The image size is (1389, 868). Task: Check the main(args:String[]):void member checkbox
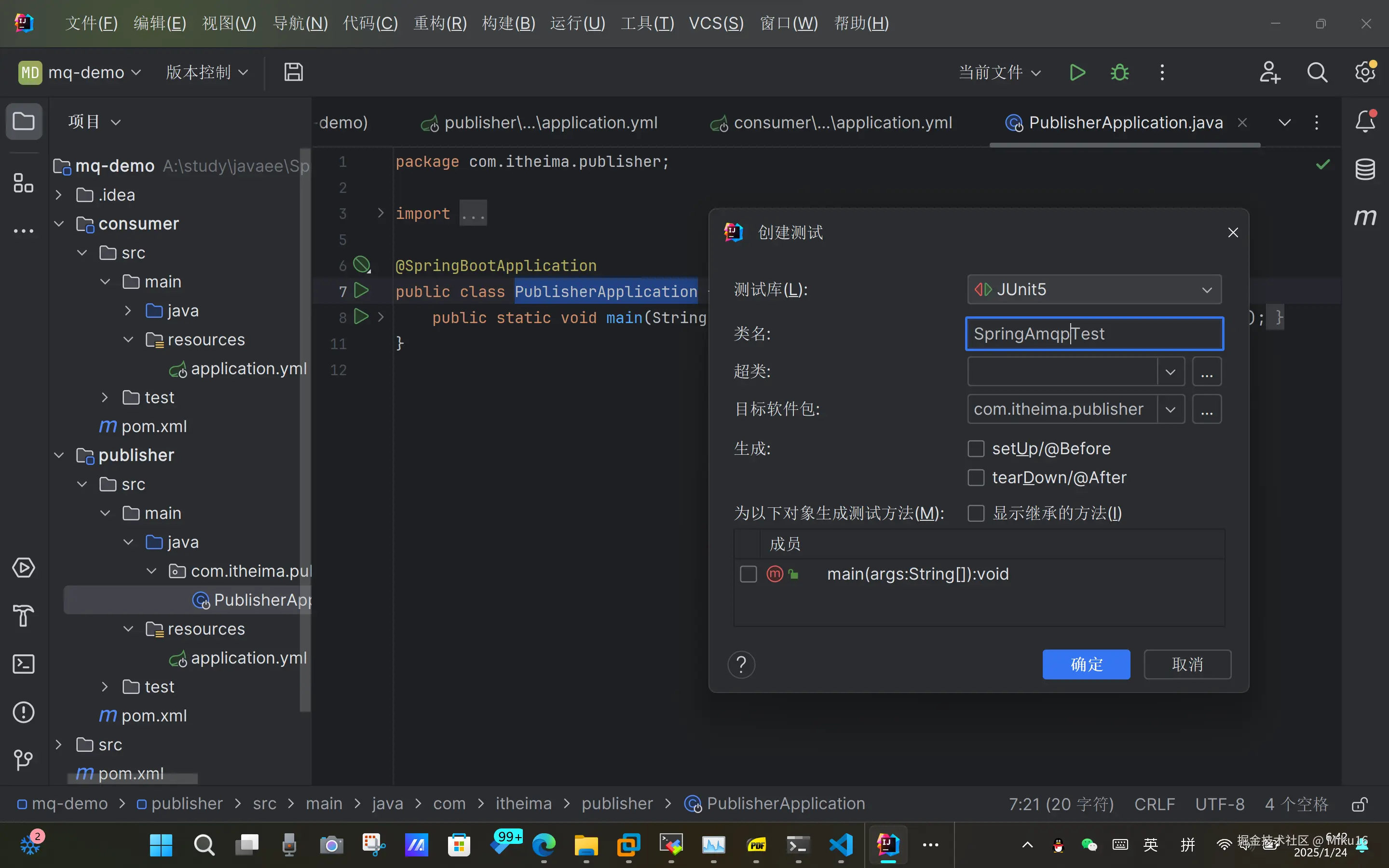[749, 574]
